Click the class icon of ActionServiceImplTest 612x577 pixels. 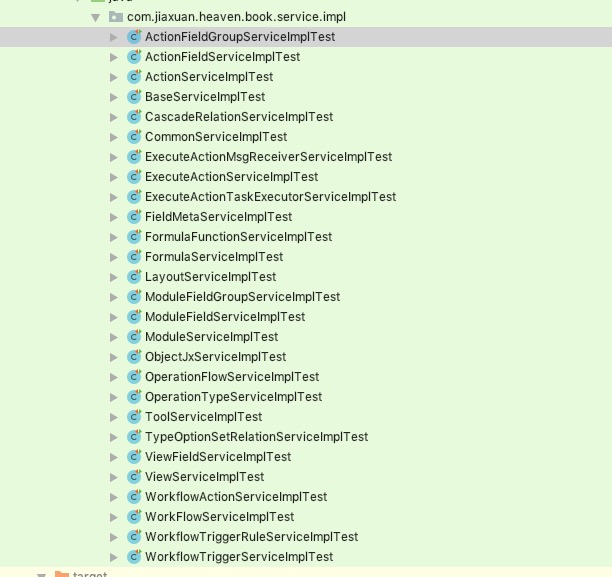click(x=134, y=77)
